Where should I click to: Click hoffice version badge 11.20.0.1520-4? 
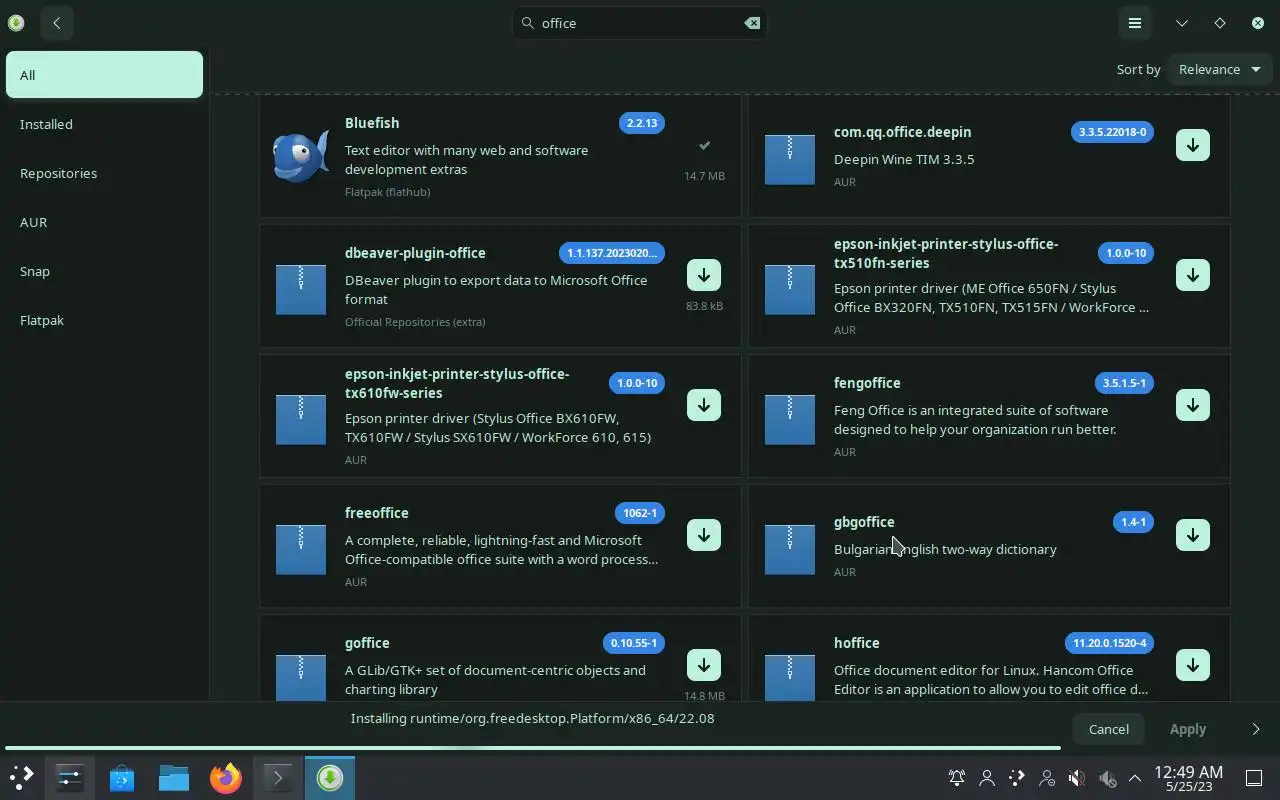(x=1109, y=643)
